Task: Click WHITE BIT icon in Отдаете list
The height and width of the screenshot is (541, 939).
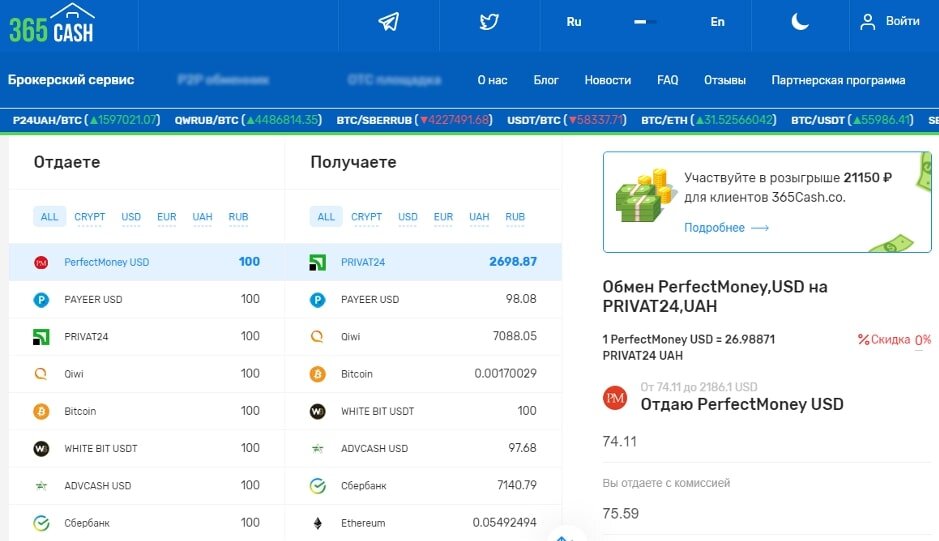Action: pos(41,449)
